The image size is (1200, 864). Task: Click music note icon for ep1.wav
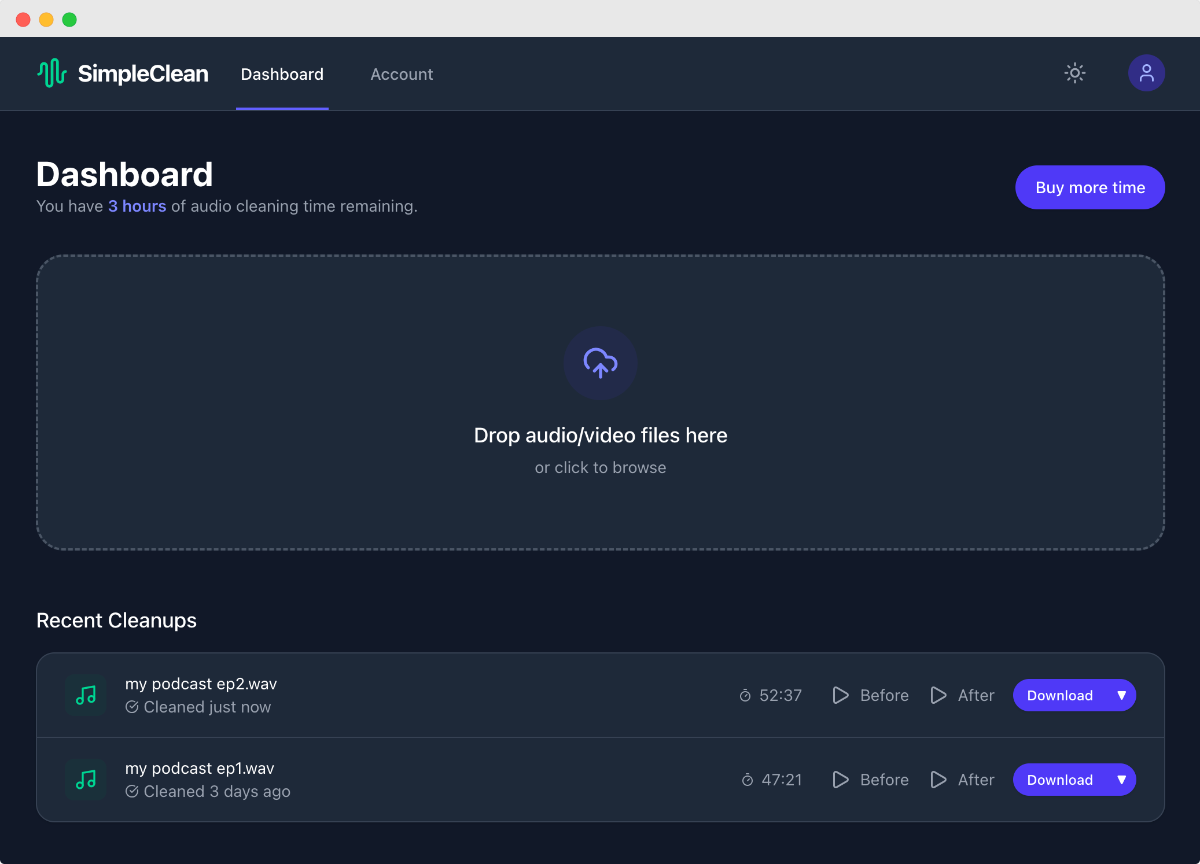point(86,779)
